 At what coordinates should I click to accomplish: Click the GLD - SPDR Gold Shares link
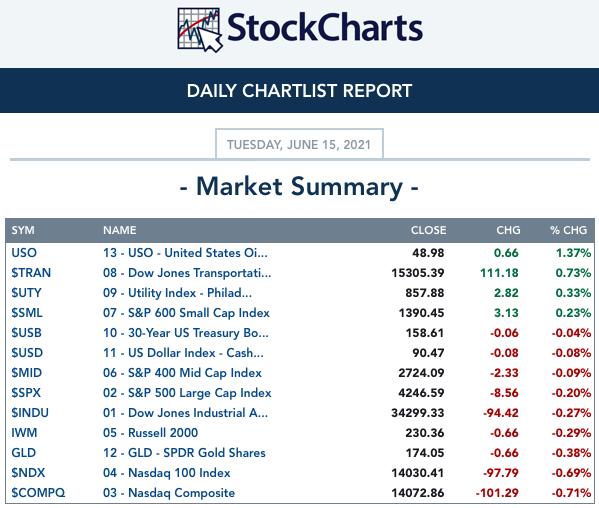click(x=184, y=453)
